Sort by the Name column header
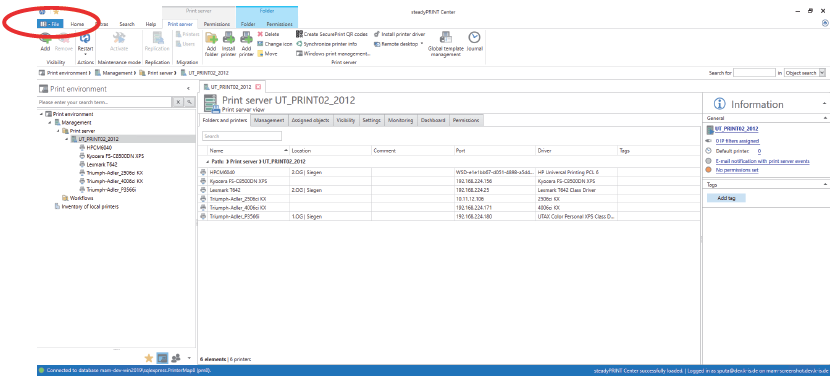832x378 pixels. click(248, 151)
